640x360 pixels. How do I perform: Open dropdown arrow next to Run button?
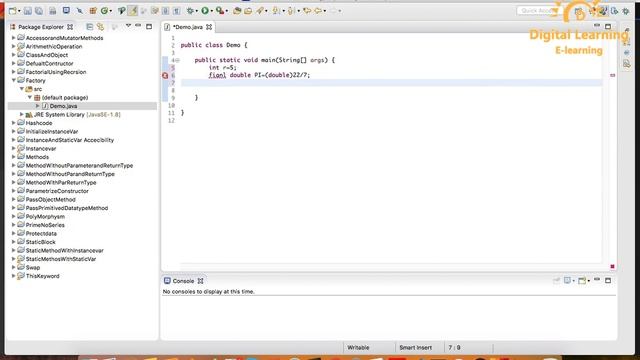point(211,11)
